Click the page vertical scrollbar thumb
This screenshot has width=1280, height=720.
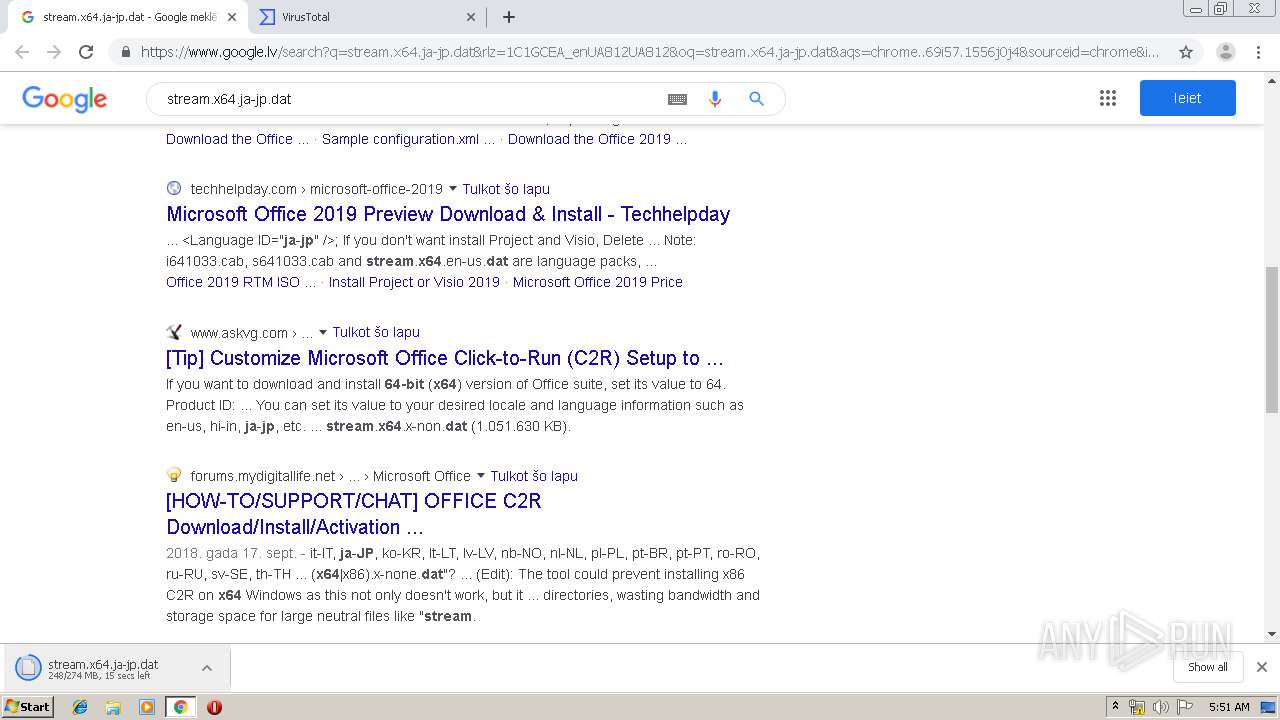(1271, 340)
